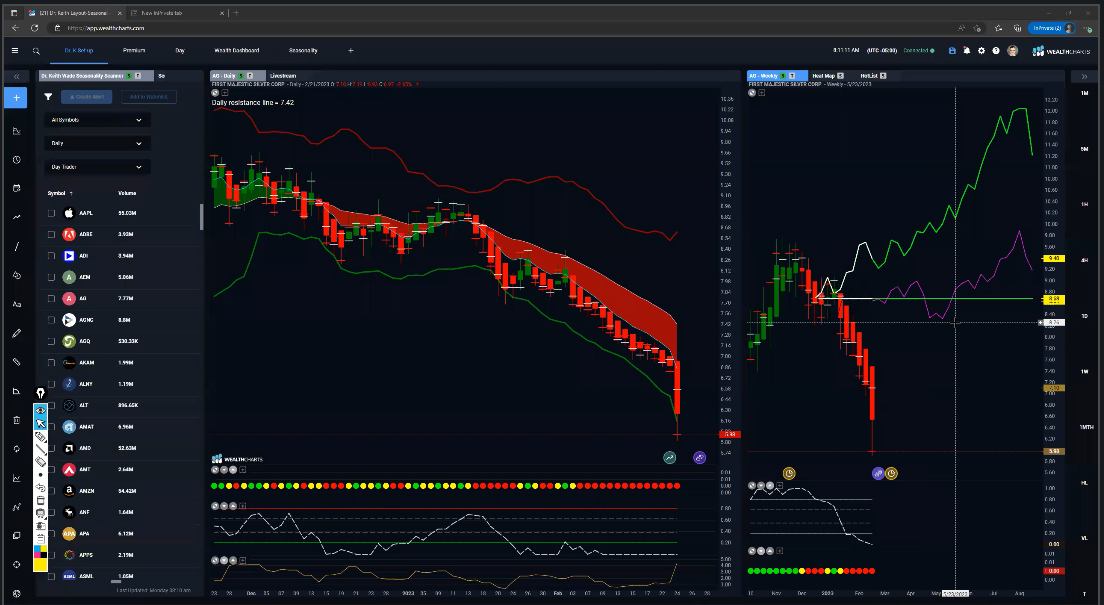Select the trend line tool in left toolbar
The width and height of the screenshot is (1104, 605).
[x=16, y=247]
